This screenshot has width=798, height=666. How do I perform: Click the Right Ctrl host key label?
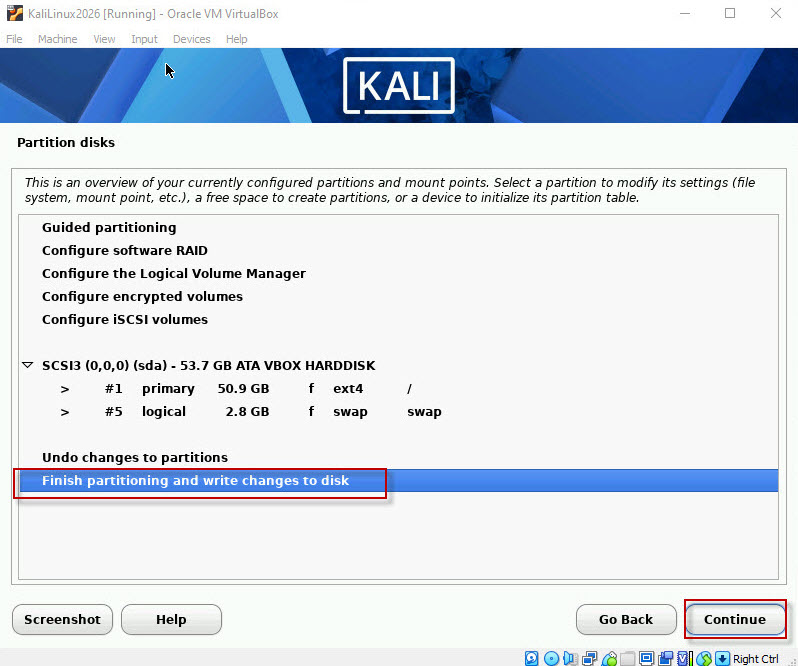coord(756,659)
